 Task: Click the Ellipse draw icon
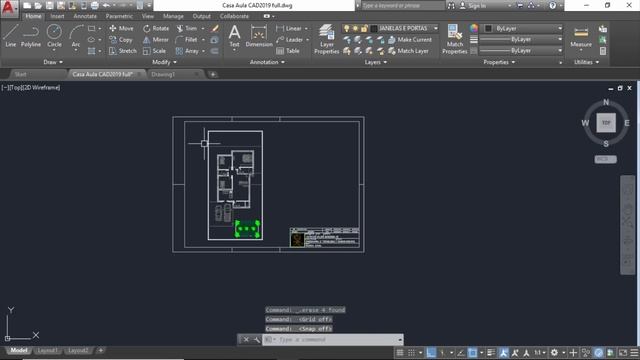pyautogui.click(x=91, y=40)
